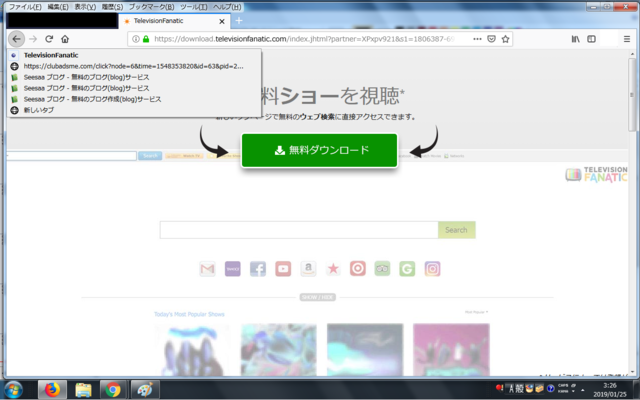
Task: Open the Amazon shortcut icon
Action: click(x=308, y=269)
